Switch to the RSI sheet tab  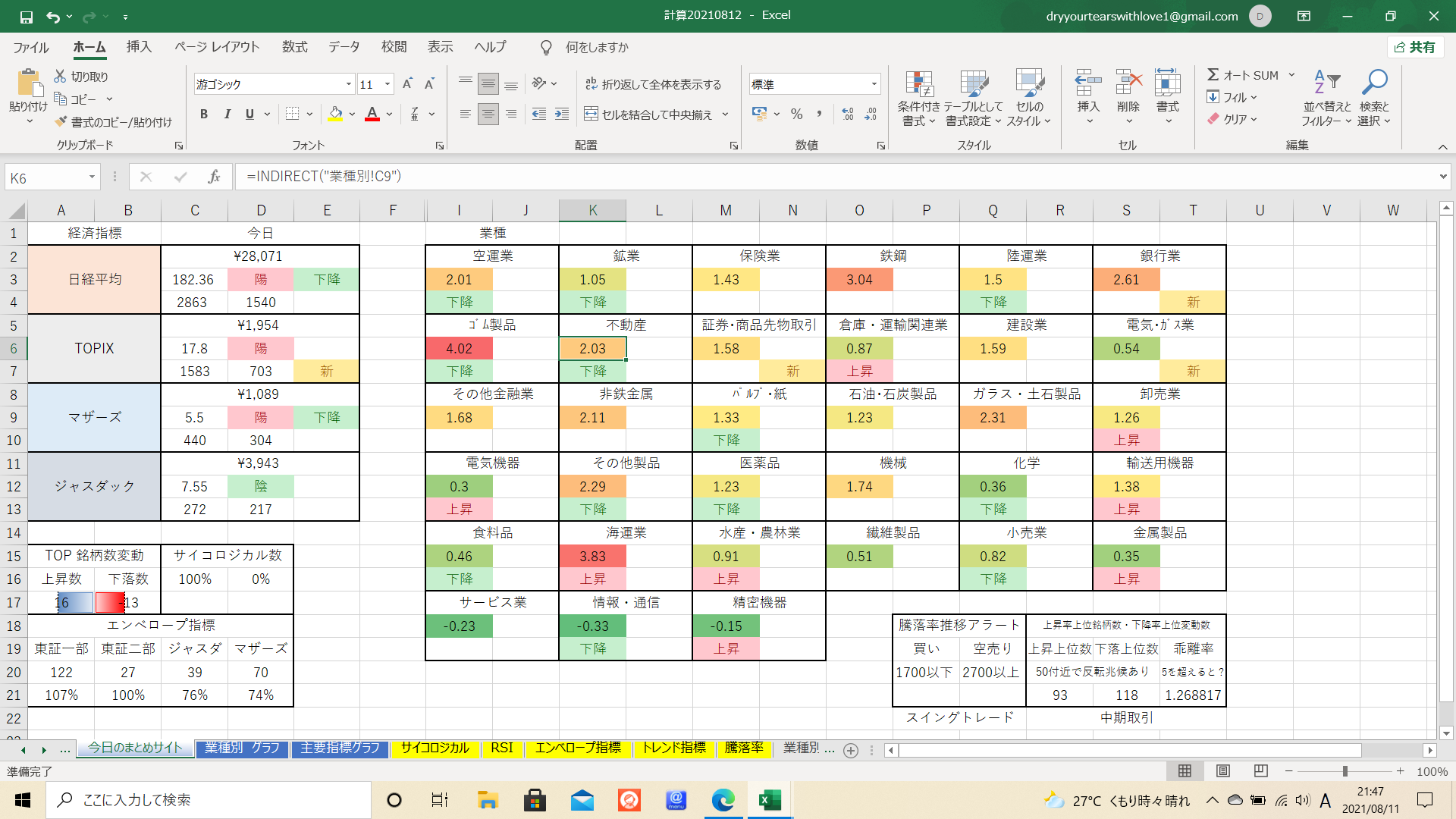pyautogui.click(x=501, y=748)
